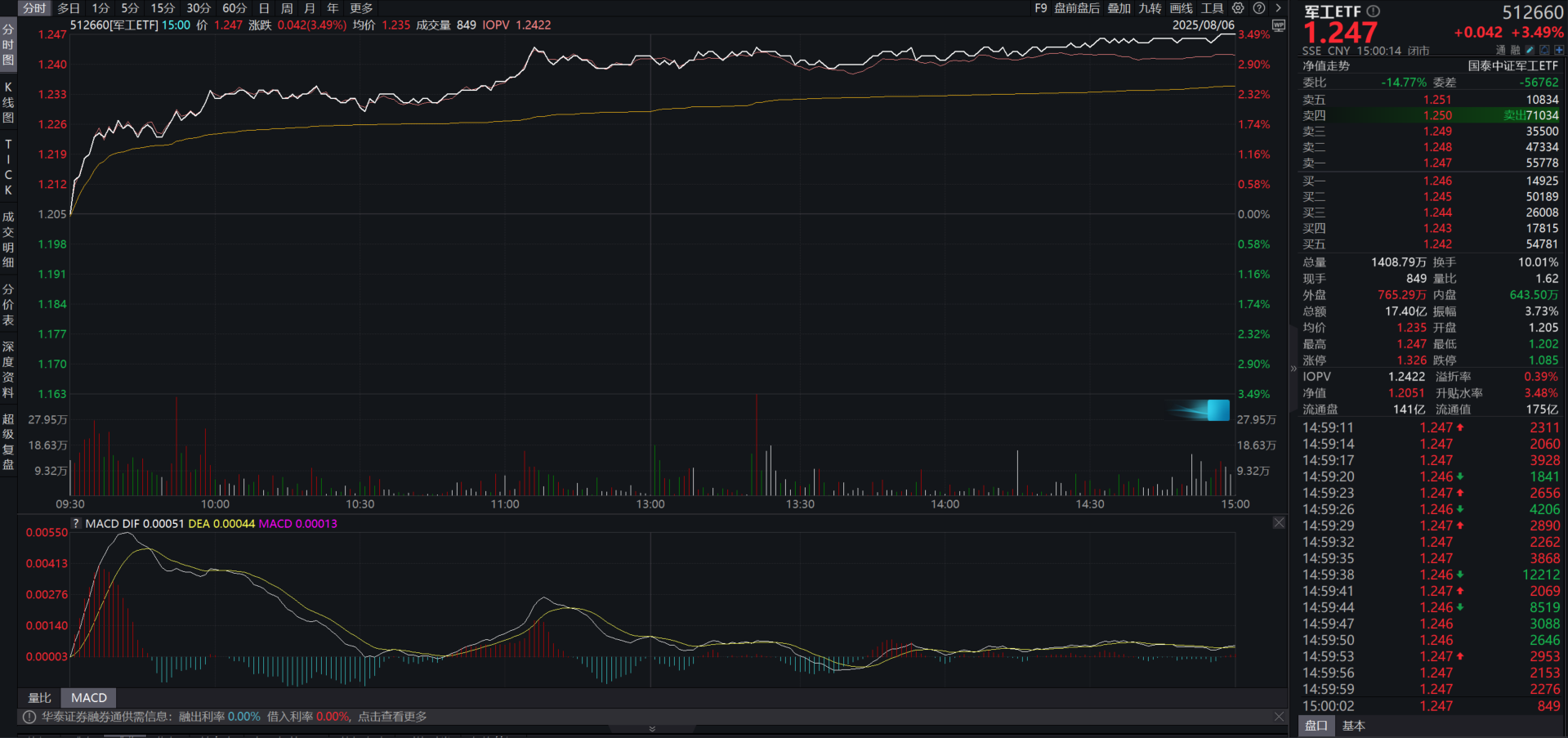
Task: Switch to the 5分 chart period tab
Action: pyautogui.click(x=130, y=8)
